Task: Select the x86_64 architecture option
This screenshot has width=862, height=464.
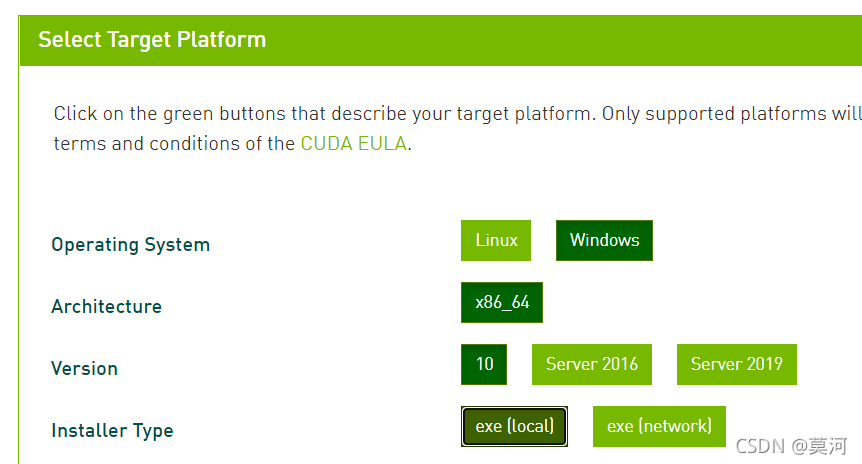Action: (x=502, y=302)
